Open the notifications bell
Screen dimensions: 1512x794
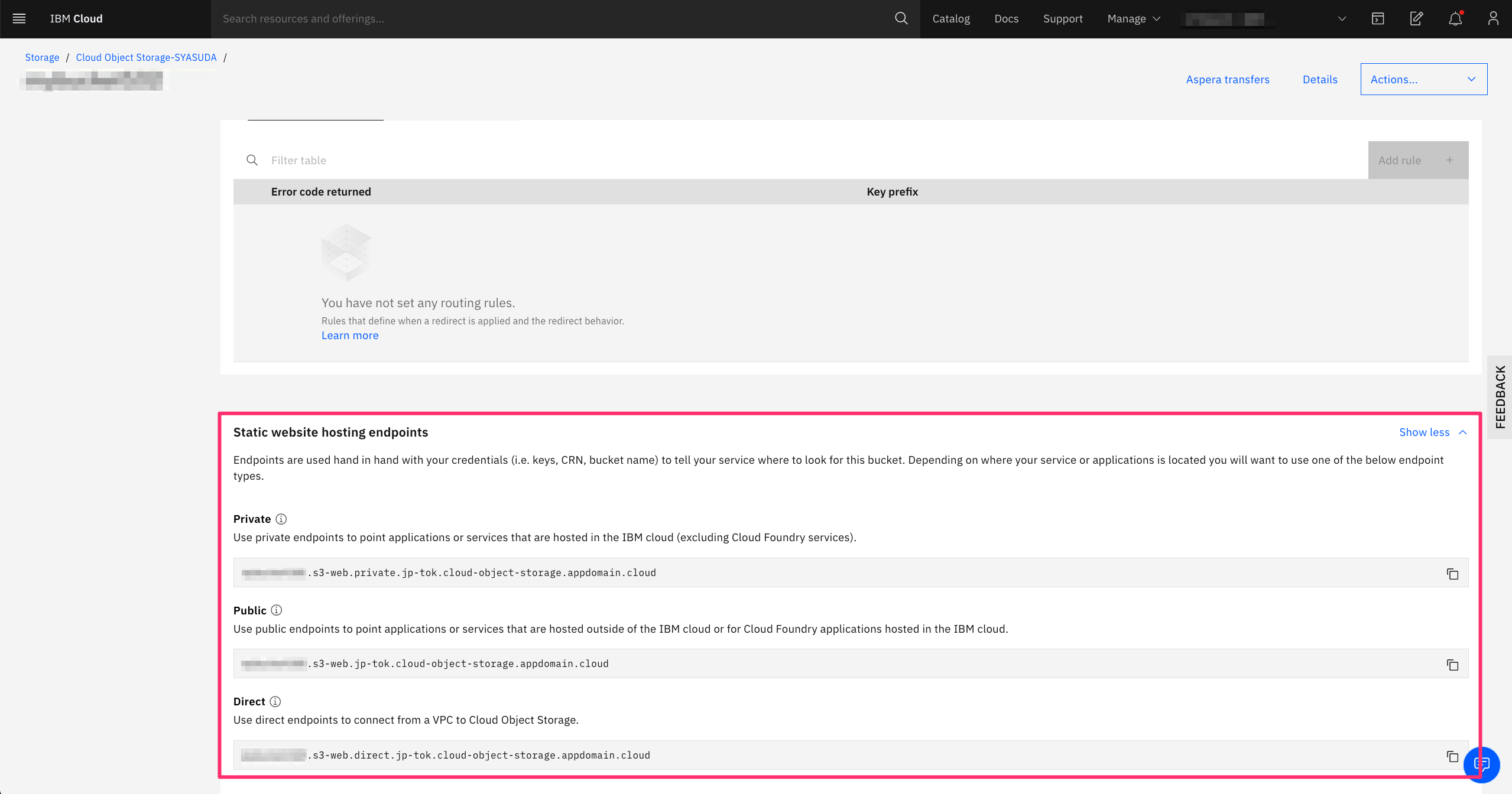click(1455, 18)
